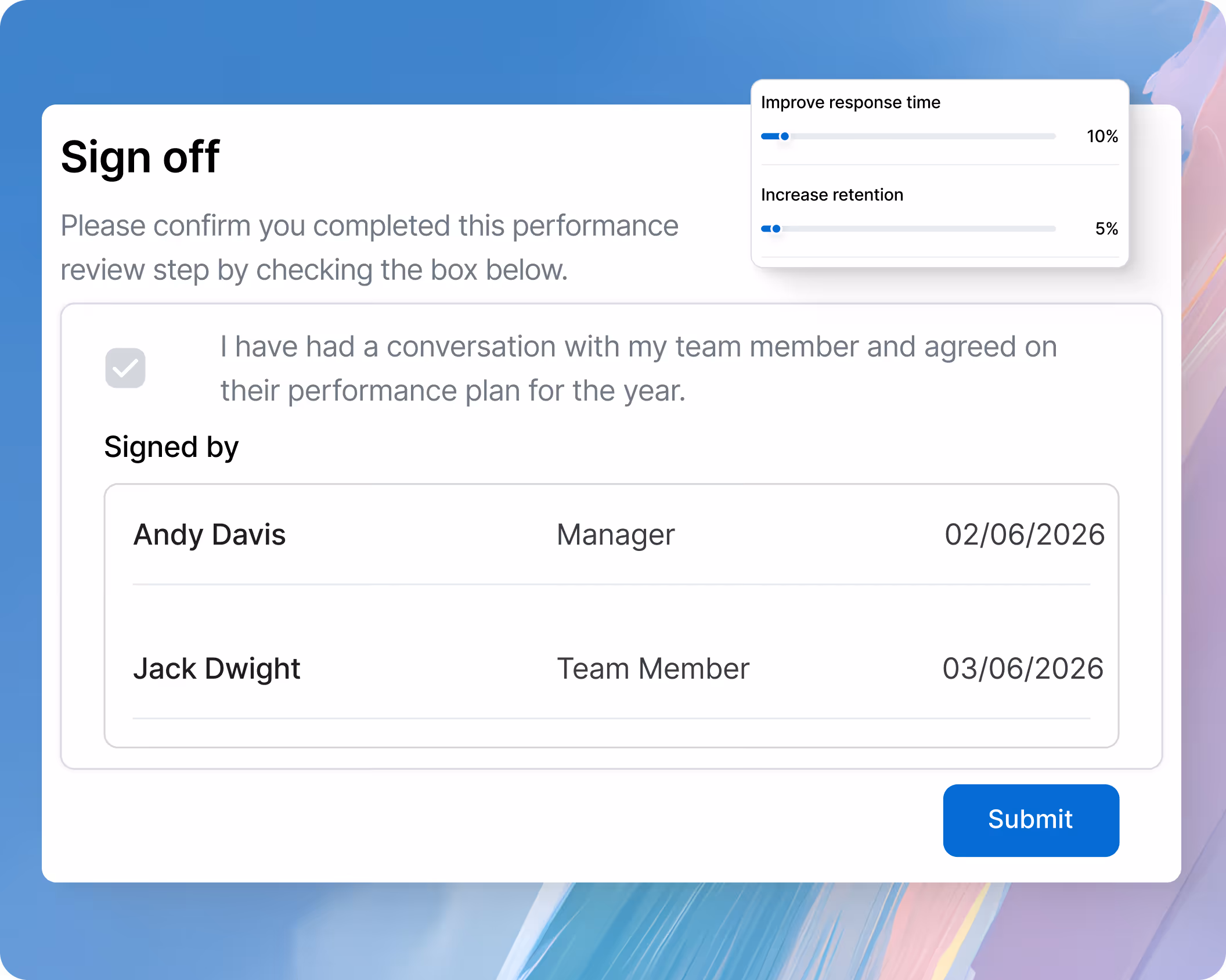The image size is (1226, 980).
Task: Click the Increase retention label
Action: (832, 195)
